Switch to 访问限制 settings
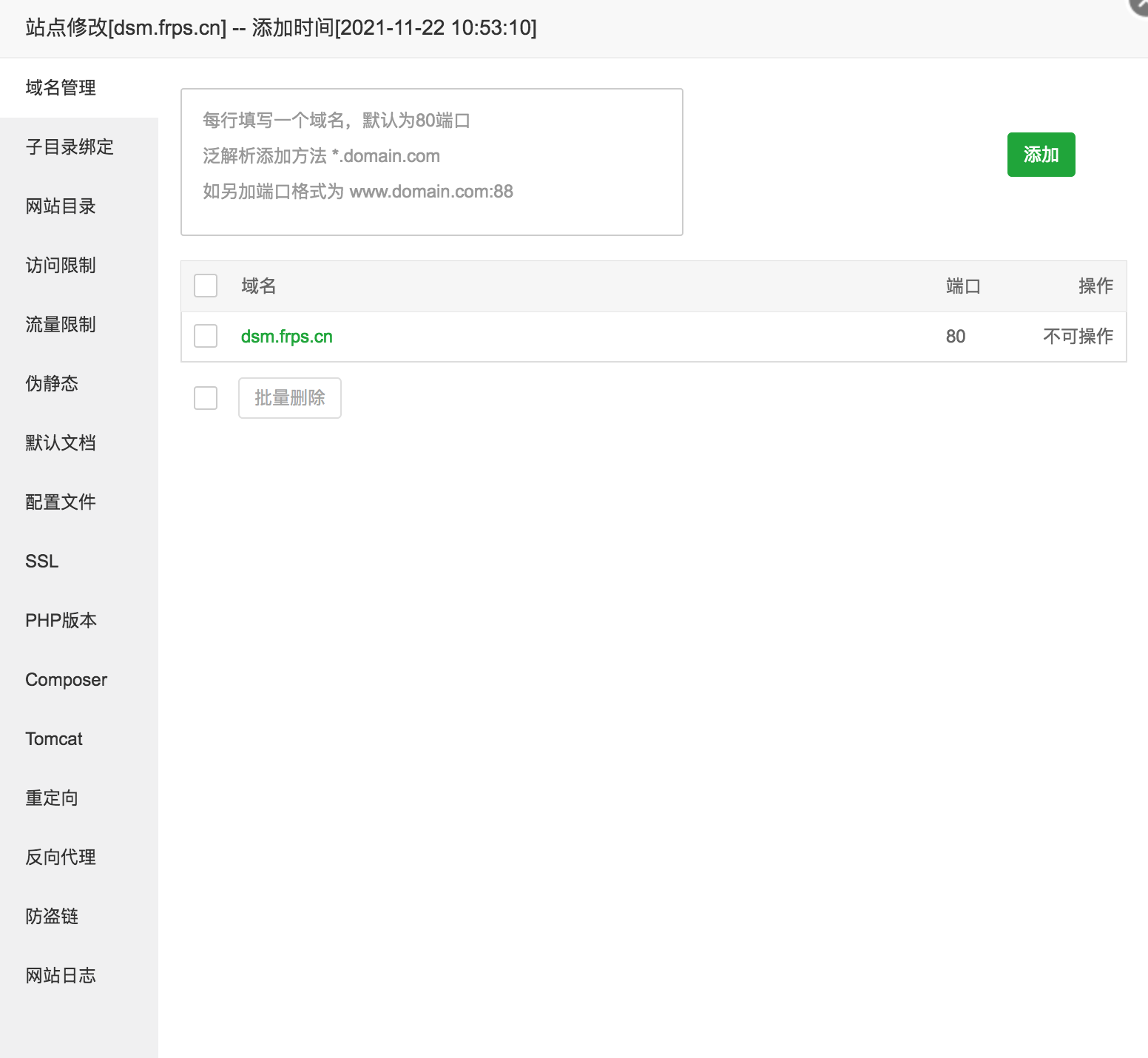 [x=60, y=265]
